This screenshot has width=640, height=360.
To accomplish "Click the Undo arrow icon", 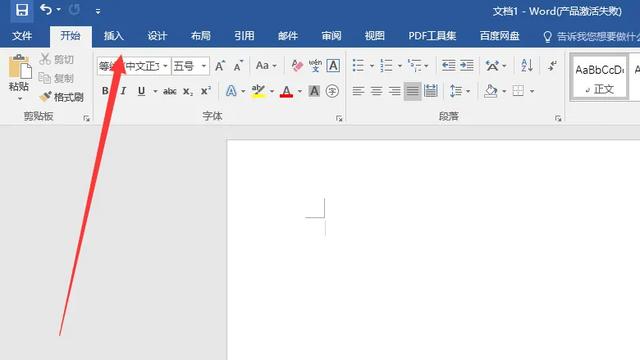I will (x=46, y=9).
